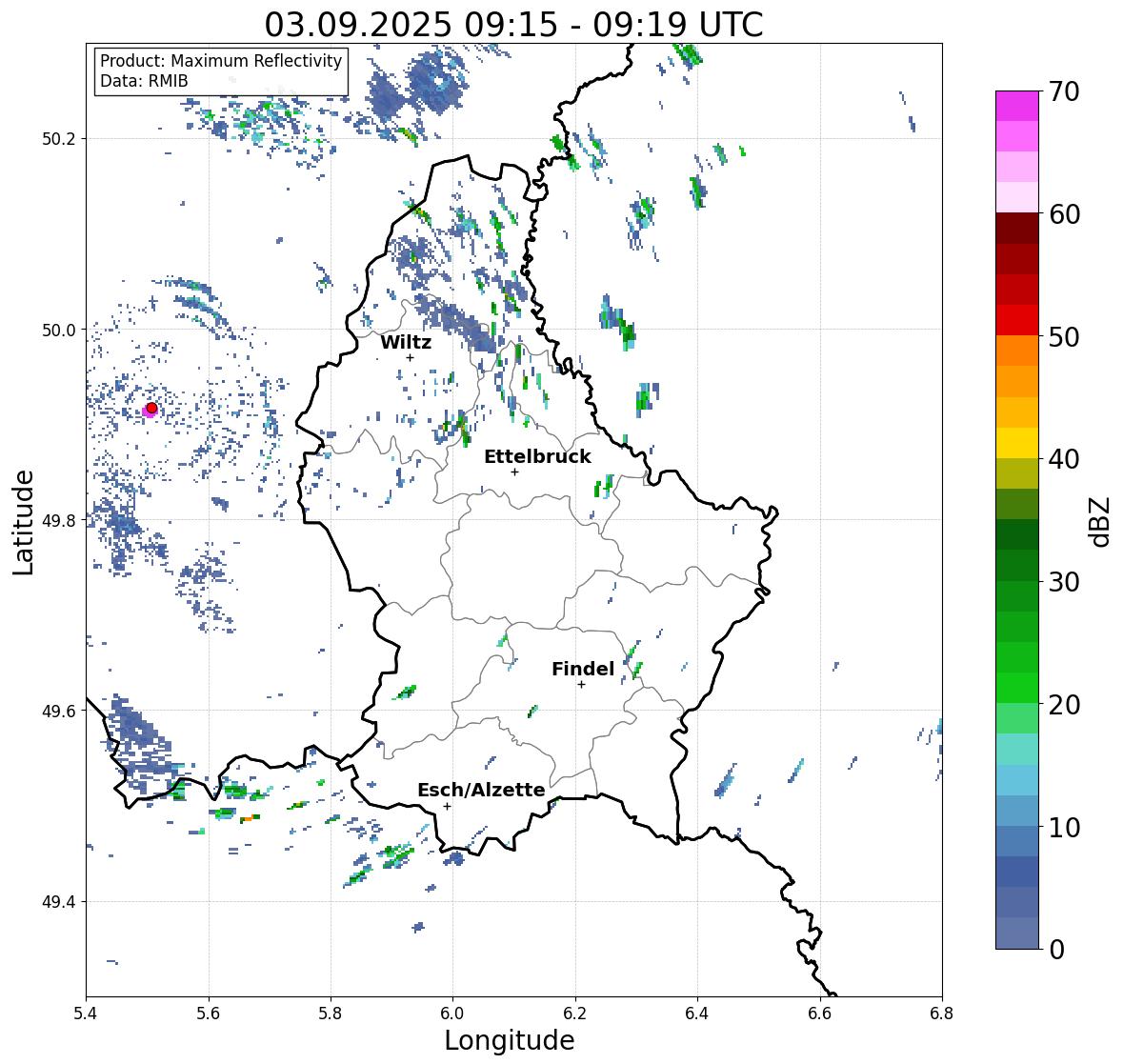Click the plus marker below Ettelbruck
Viewport: 1123px width, 1064px height.
coord(514,472)
